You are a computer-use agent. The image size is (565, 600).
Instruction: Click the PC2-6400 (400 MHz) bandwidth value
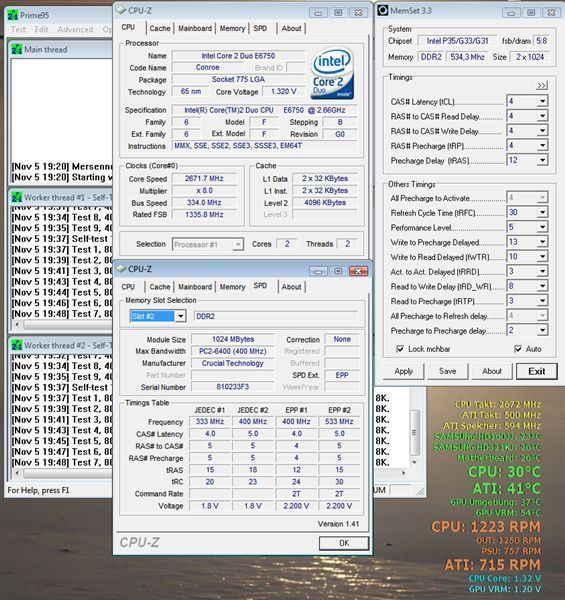[233, 351]
